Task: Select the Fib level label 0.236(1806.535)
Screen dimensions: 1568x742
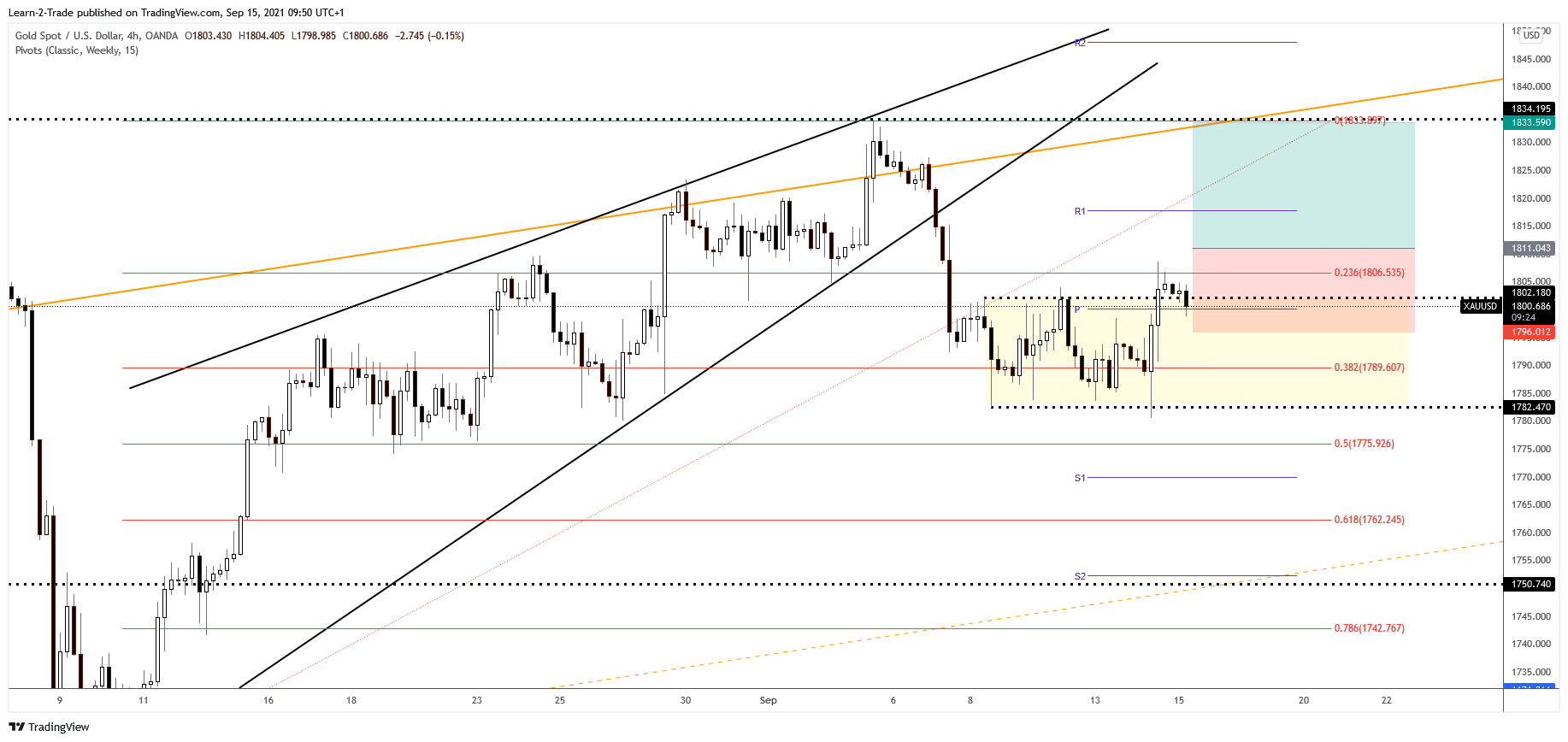Action: [x=1369, y=273]
